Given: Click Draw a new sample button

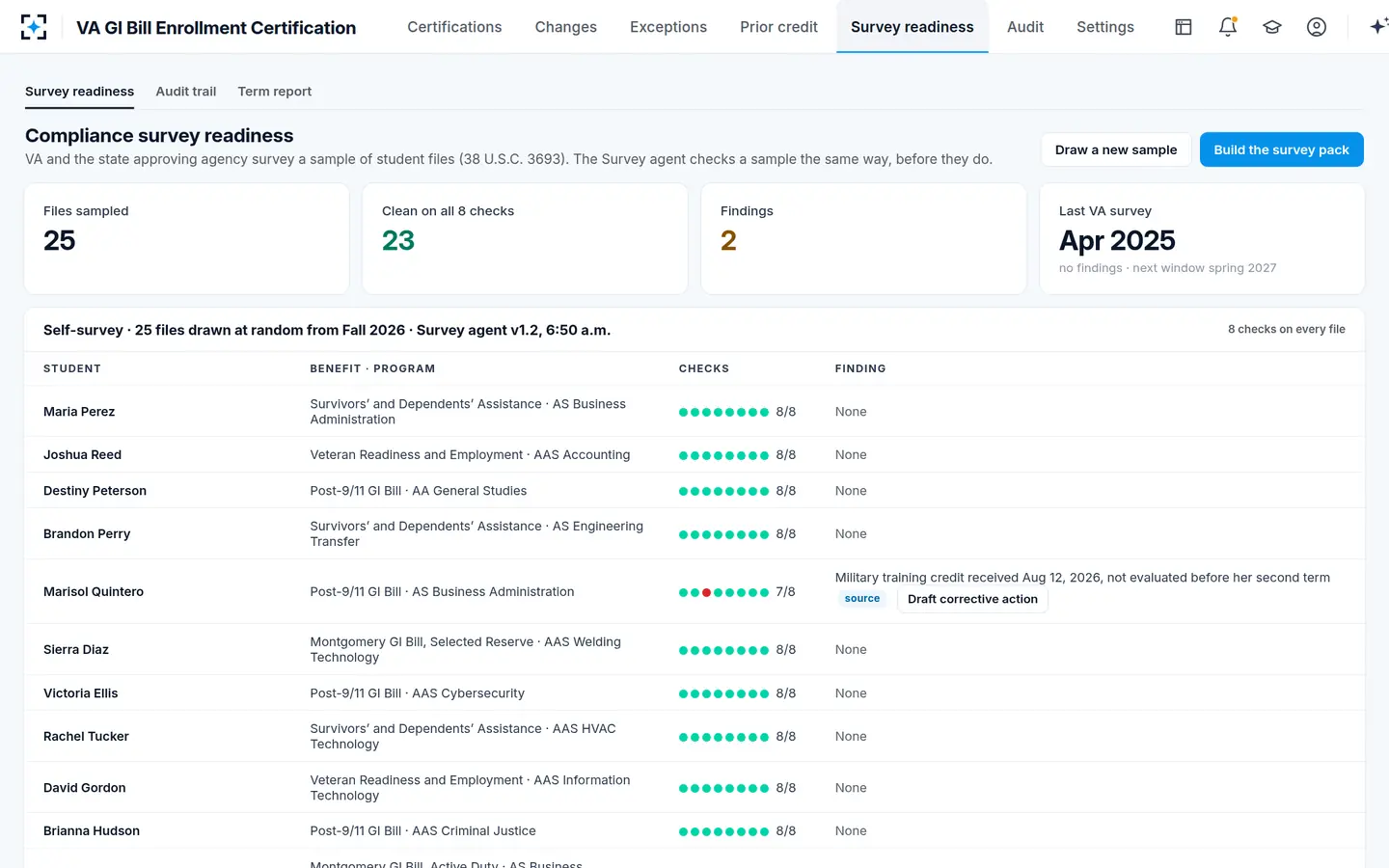Looking at the screenshot, I should (1116, 149).
